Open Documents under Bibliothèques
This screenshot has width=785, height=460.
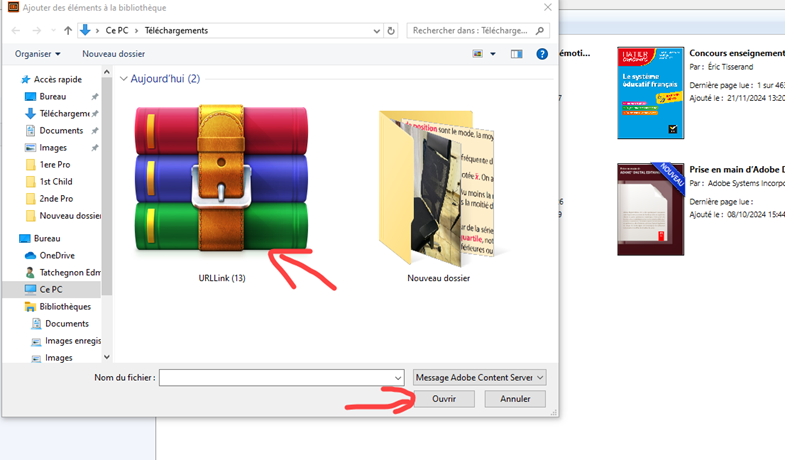pyautogui.click(x=67, y=323)
